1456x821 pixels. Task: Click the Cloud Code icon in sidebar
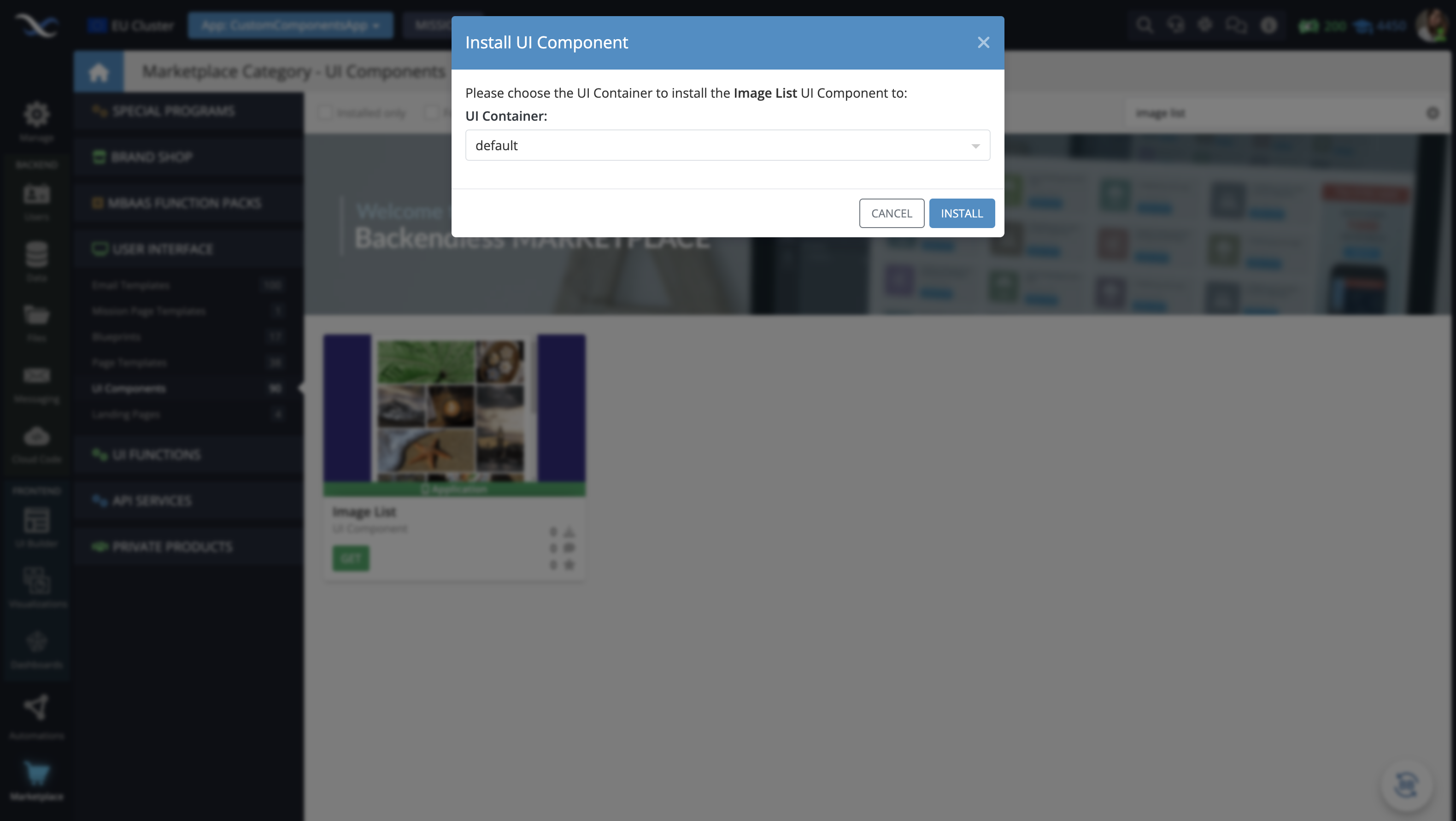(x=36, y=436)
